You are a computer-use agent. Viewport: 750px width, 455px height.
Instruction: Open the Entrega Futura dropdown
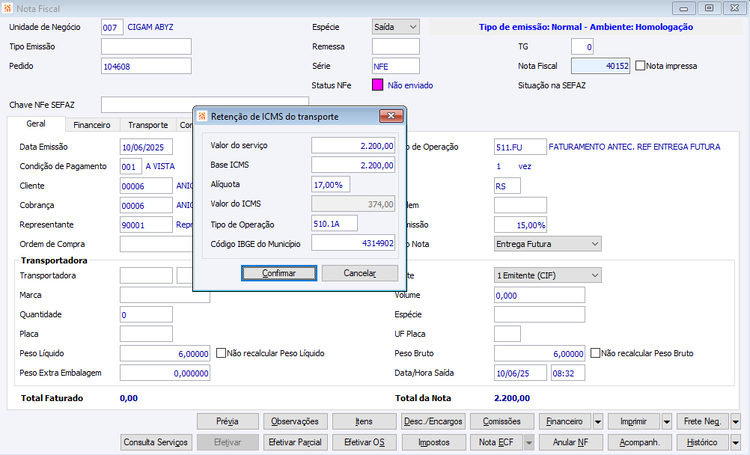click(547, 244)
